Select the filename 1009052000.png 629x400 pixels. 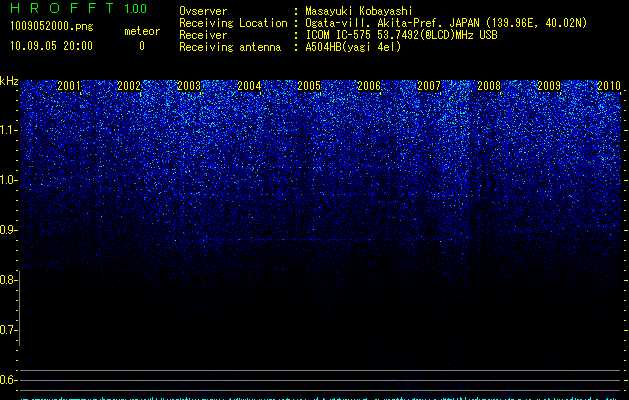tap(52, 26)
